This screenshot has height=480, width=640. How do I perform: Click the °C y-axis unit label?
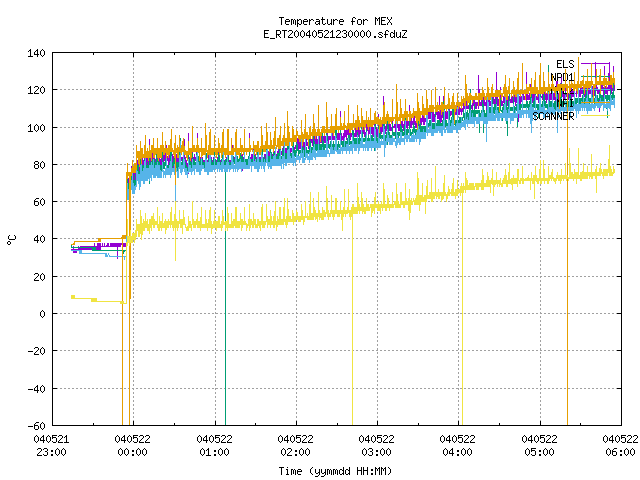pyautogui.click(x=11, y=240)
